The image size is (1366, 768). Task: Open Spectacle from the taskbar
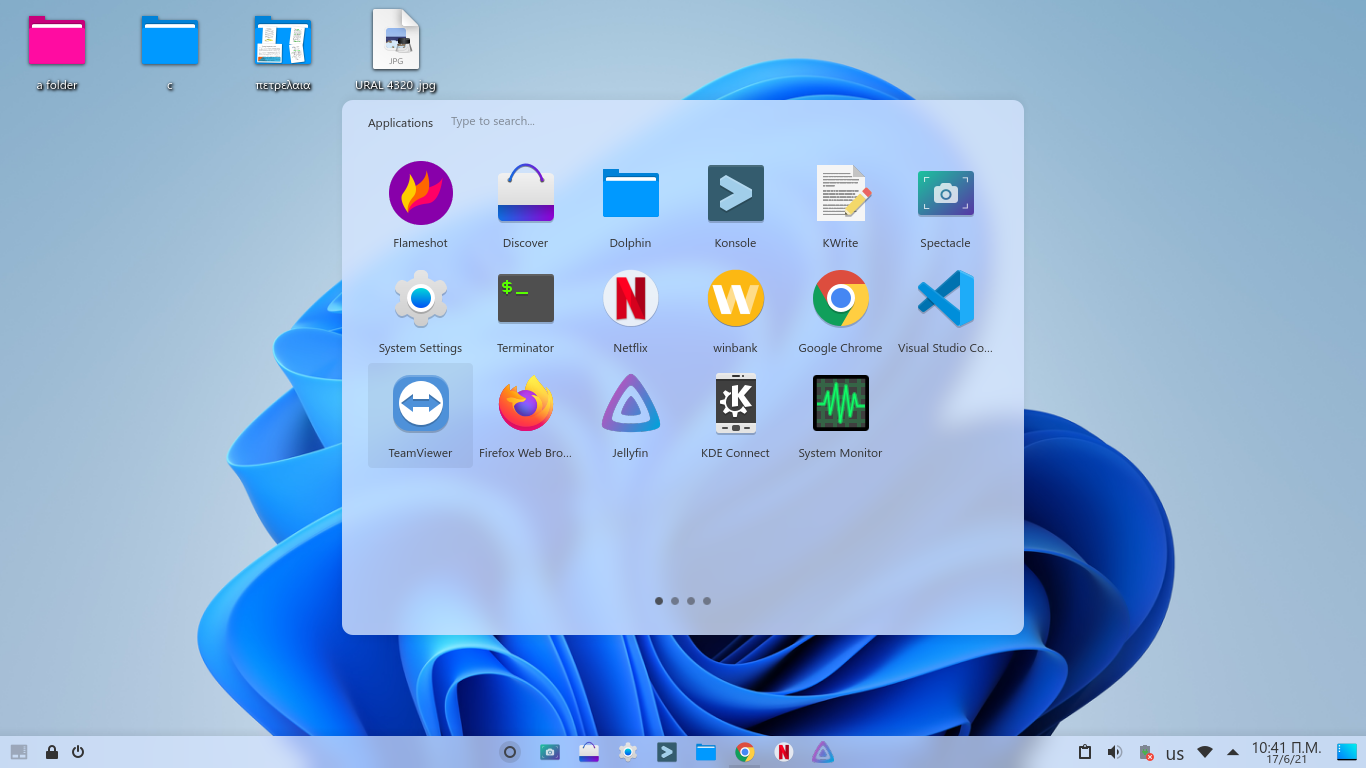pyautogui.click(x=549, y=752)
